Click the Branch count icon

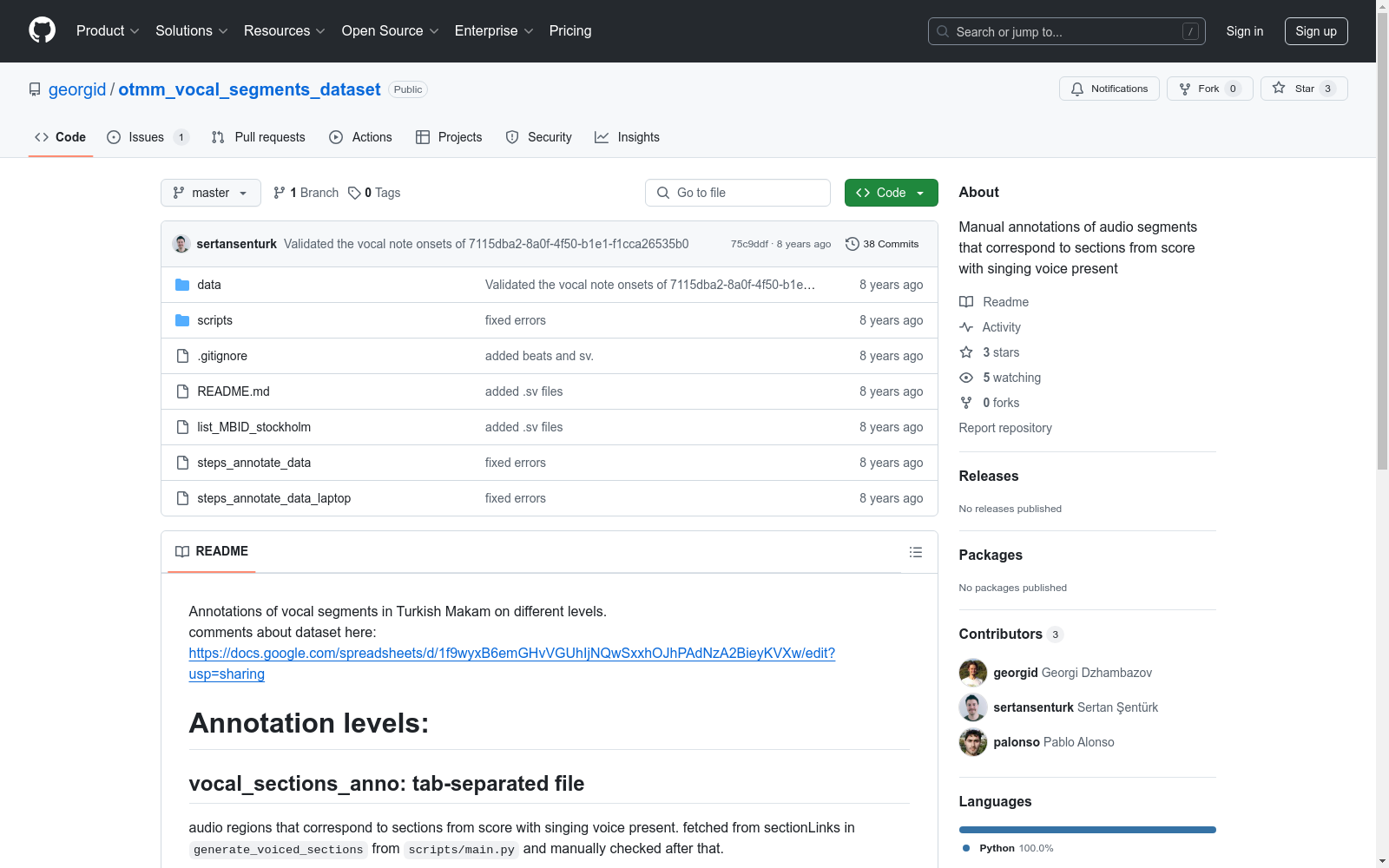(280, 193)
